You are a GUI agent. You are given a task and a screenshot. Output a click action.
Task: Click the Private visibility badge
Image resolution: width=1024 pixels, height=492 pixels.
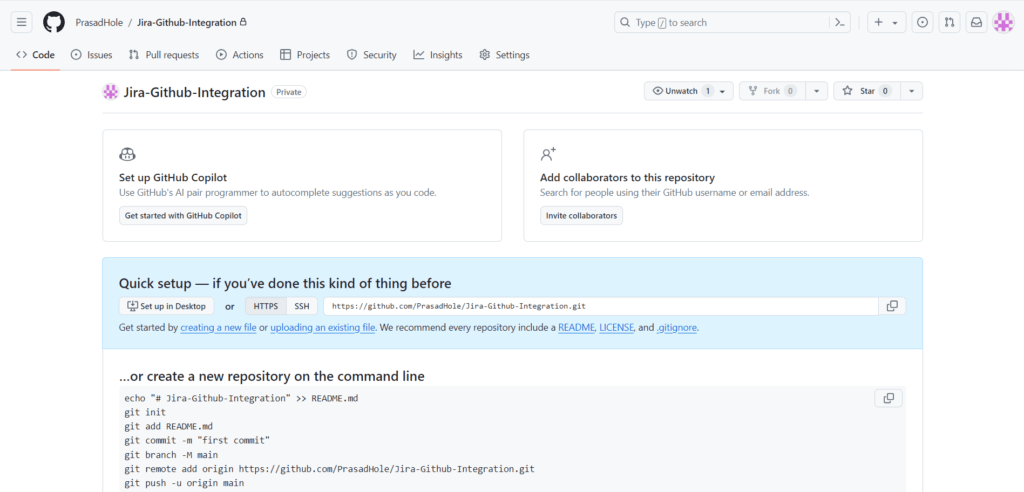(x=289, y=92)
